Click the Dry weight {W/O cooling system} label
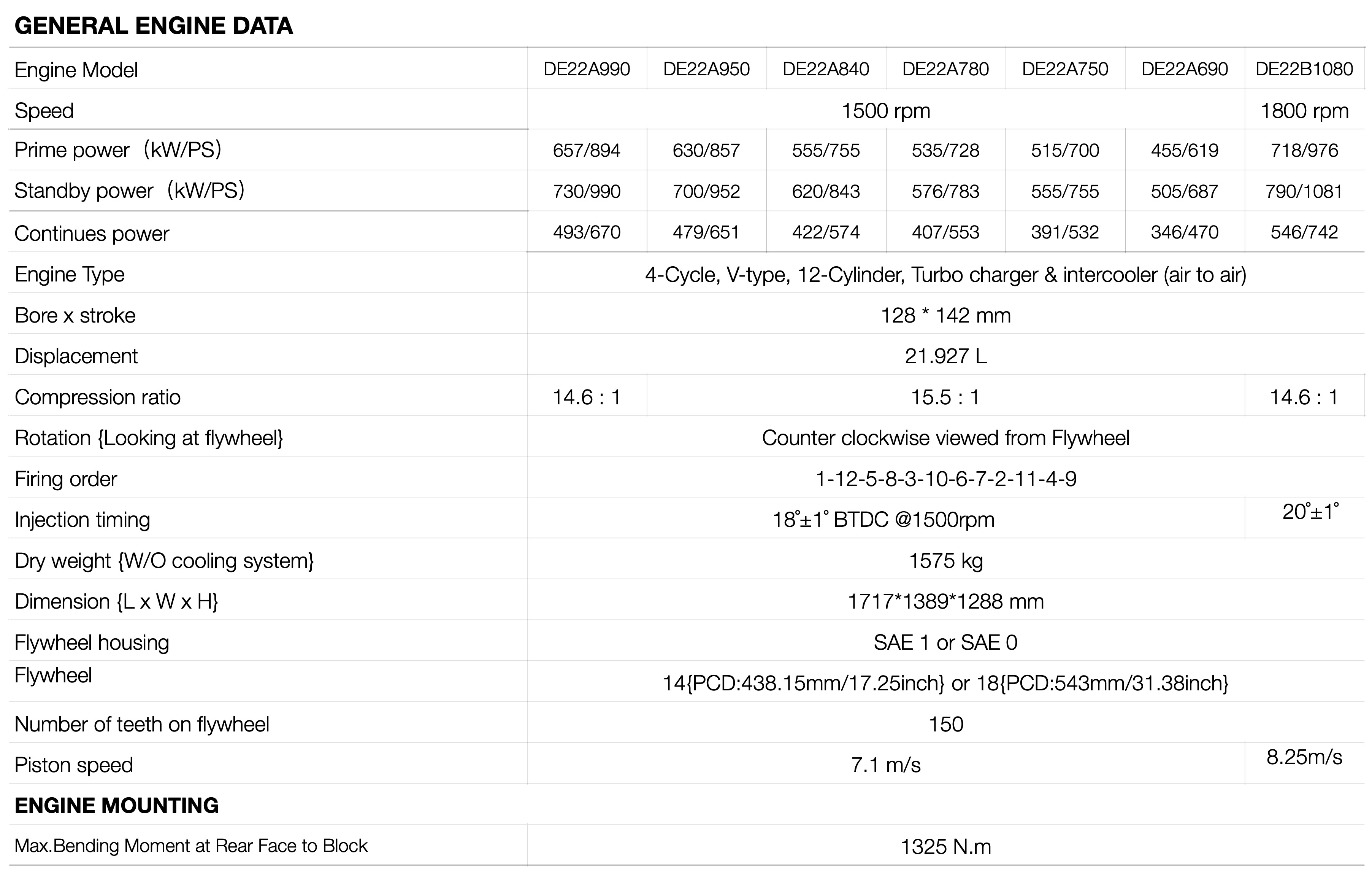This screenshot has width=1372, height=876. pos(164,561)
